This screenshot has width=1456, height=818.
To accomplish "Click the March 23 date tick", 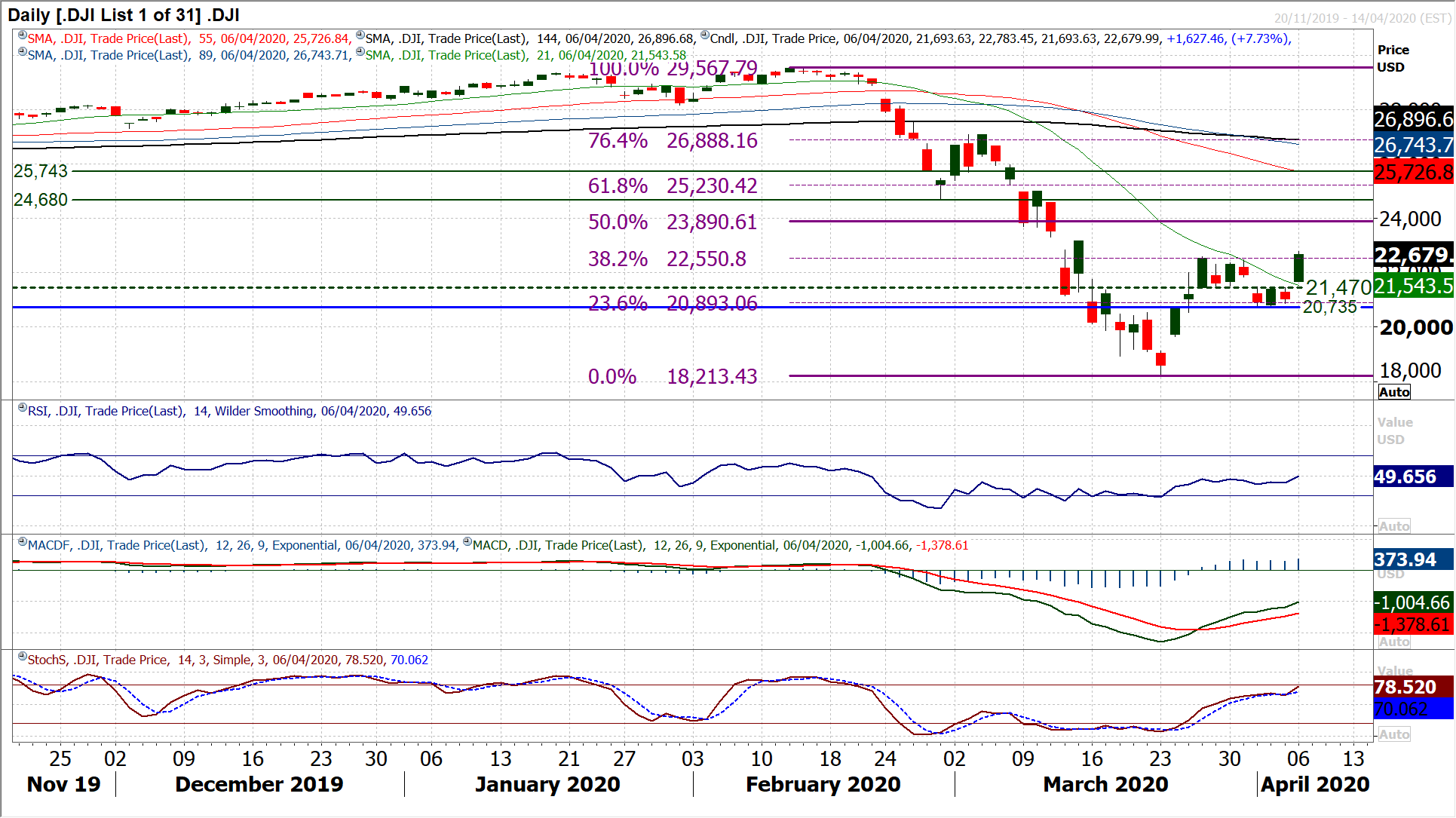I will coord(1160,758).
